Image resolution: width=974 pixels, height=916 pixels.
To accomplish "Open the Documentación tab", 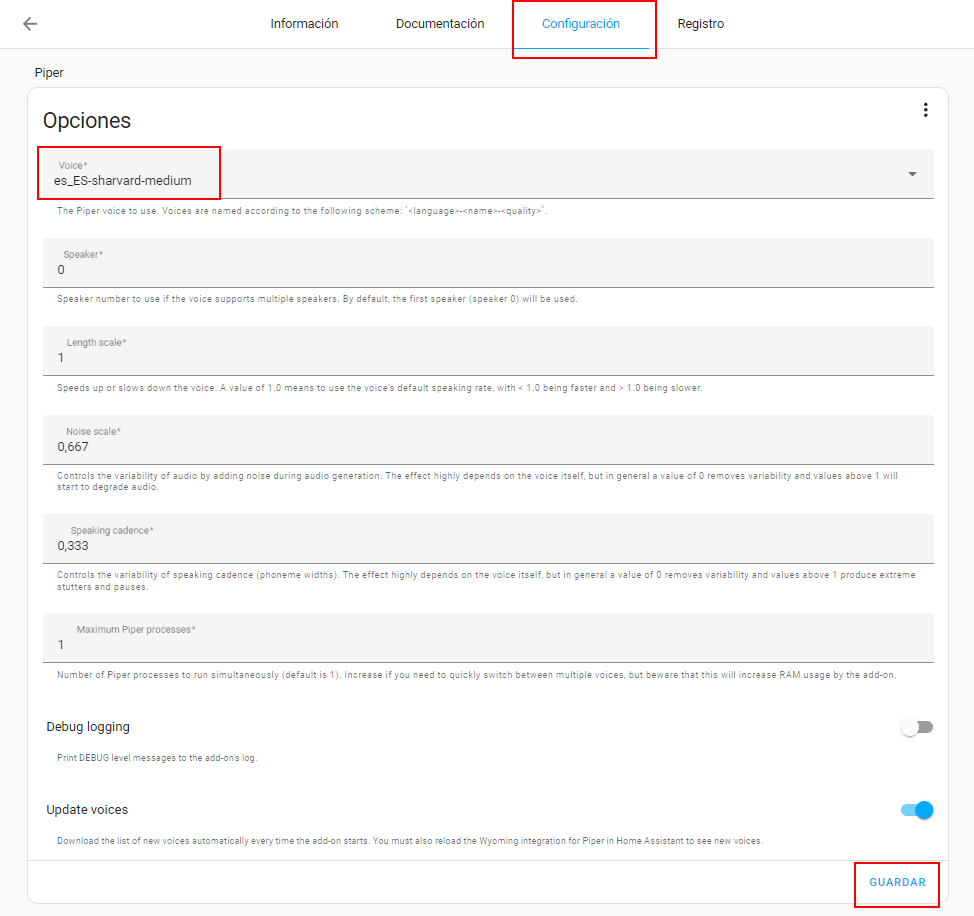I will [x=440, y=24].
